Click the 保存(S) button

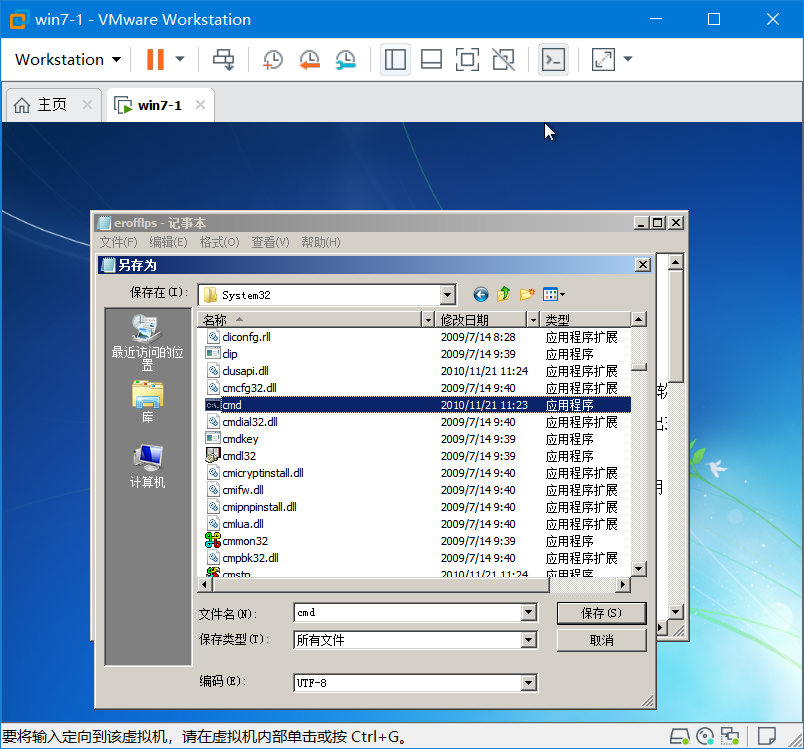tap(601, 613)
